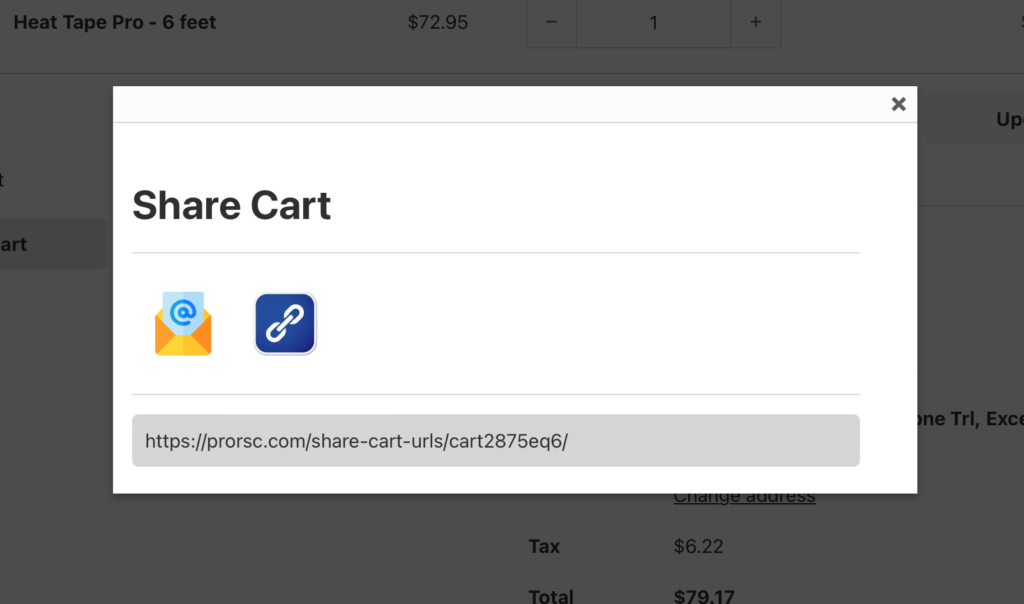This screenshot has height=604, width=1024.
Task: Click the truncated shipping address text
Action: point(971,419)
